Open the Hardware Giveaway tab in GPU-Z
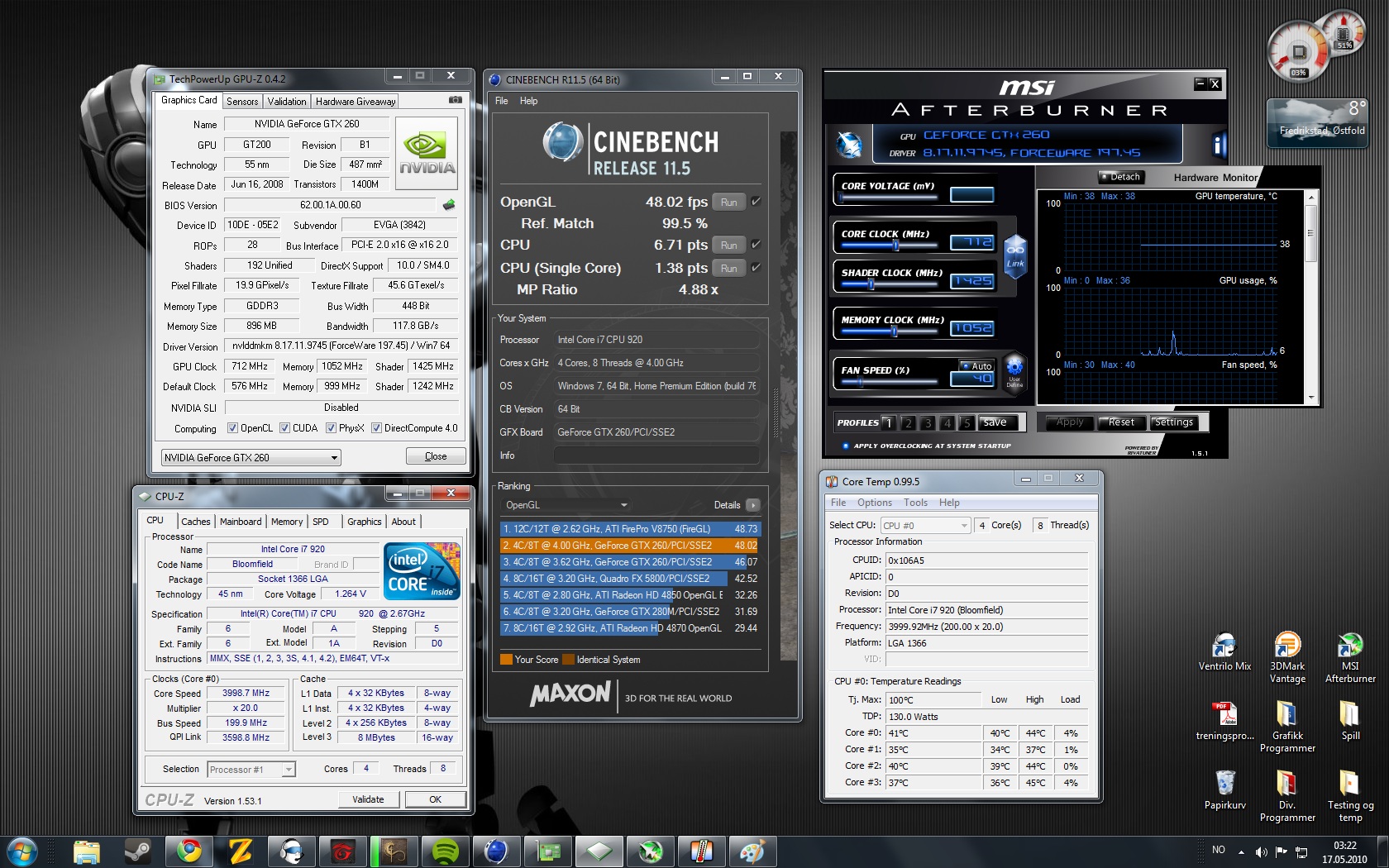The height and width of the screenshot is (868, 1389). pos(356,102)
